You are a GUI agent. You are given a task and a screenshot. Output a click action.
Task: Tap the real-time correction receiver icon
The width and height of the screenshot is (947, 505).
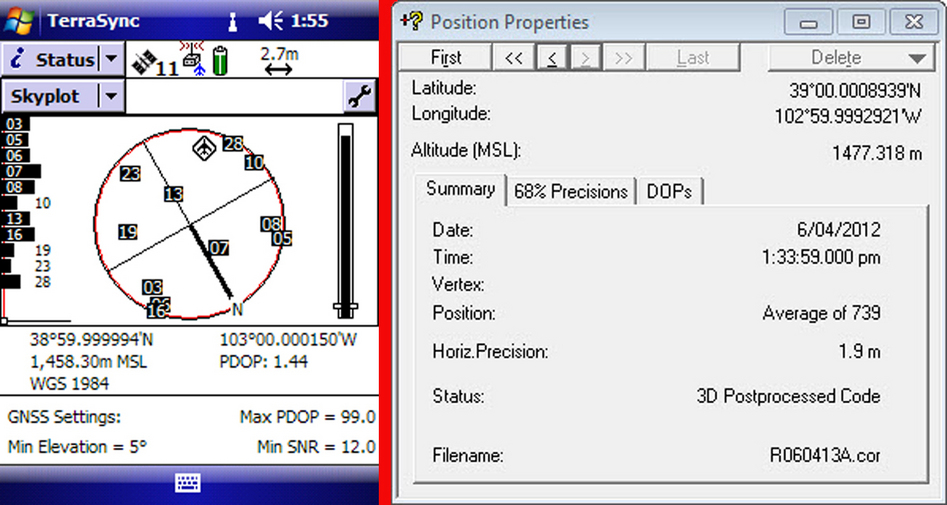click(x=194, y=59)
